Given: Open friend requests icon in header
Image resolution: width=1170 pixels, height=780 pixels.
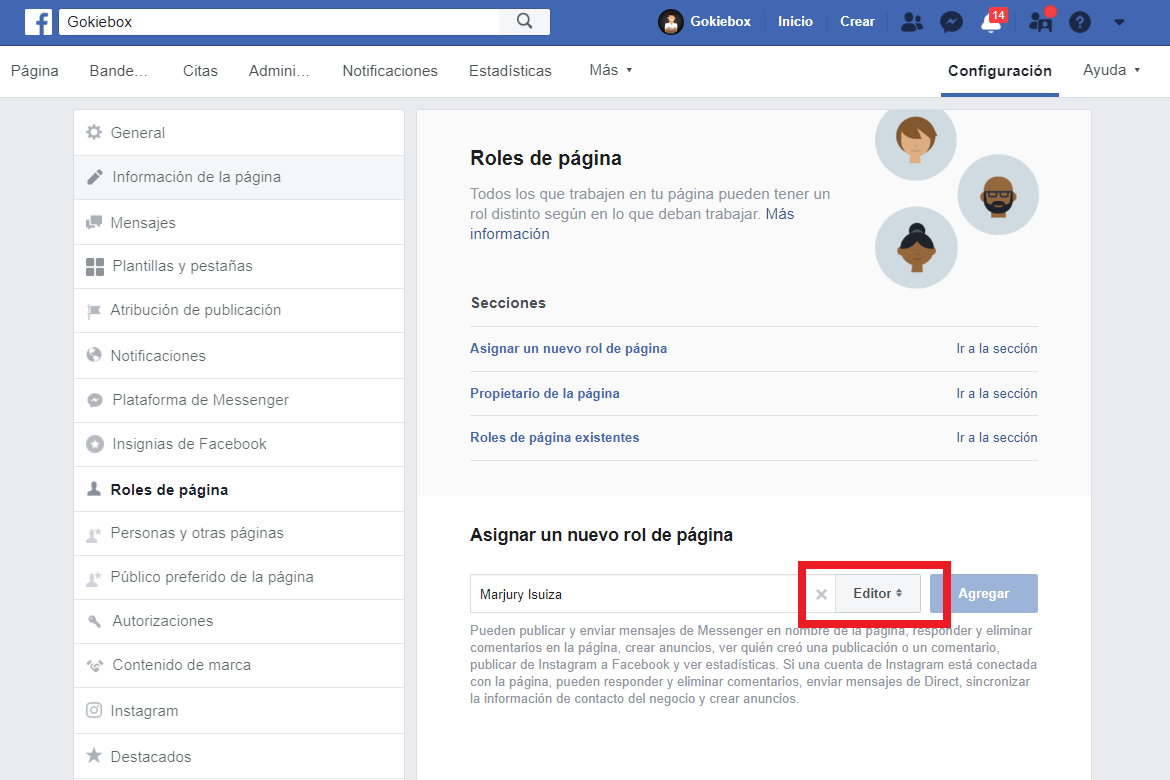Looking at the screenshot, I should (911, 22).
